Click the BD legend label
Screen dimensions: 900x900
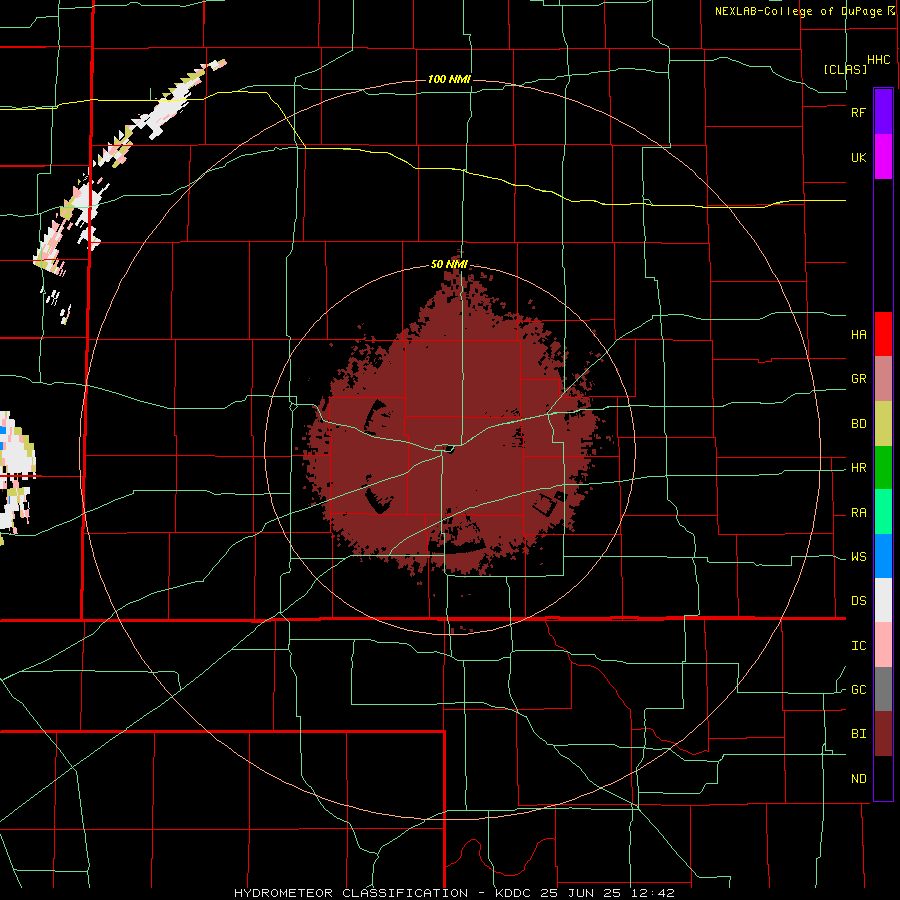[858, 424]
